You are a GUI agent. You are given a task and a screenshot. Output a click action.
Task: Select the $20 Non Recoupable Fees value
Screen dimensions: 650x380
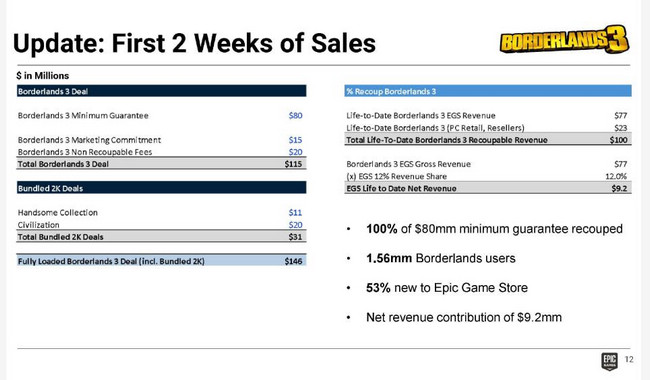(296, 152)
